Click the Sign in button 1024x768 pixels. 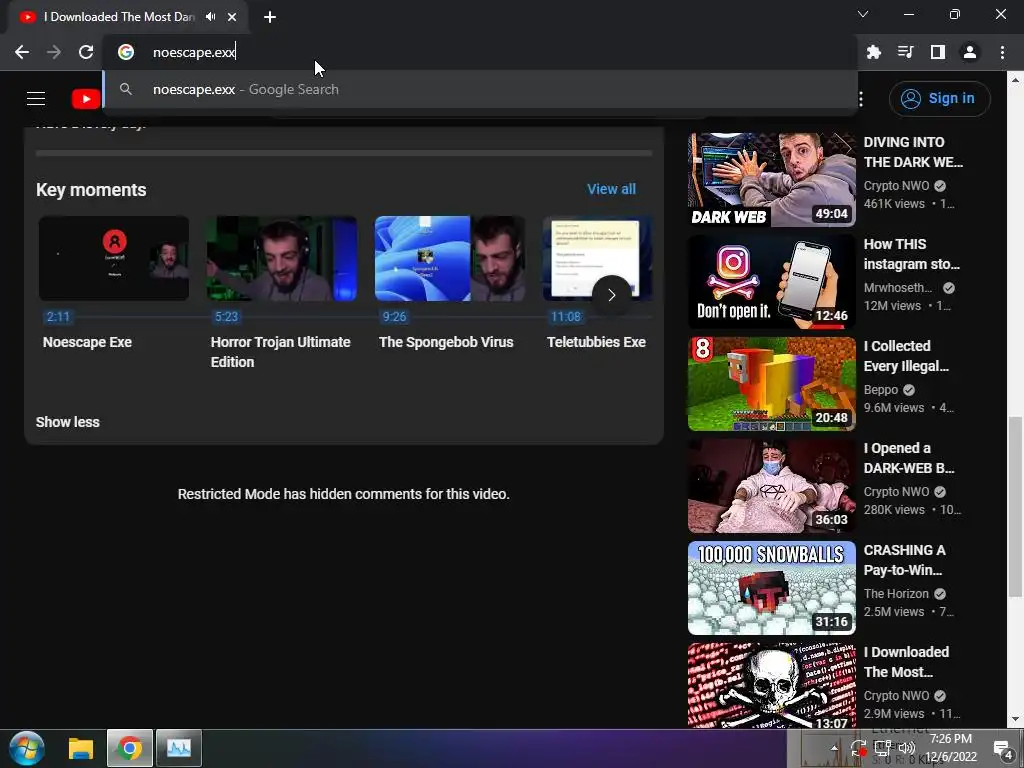939,99
